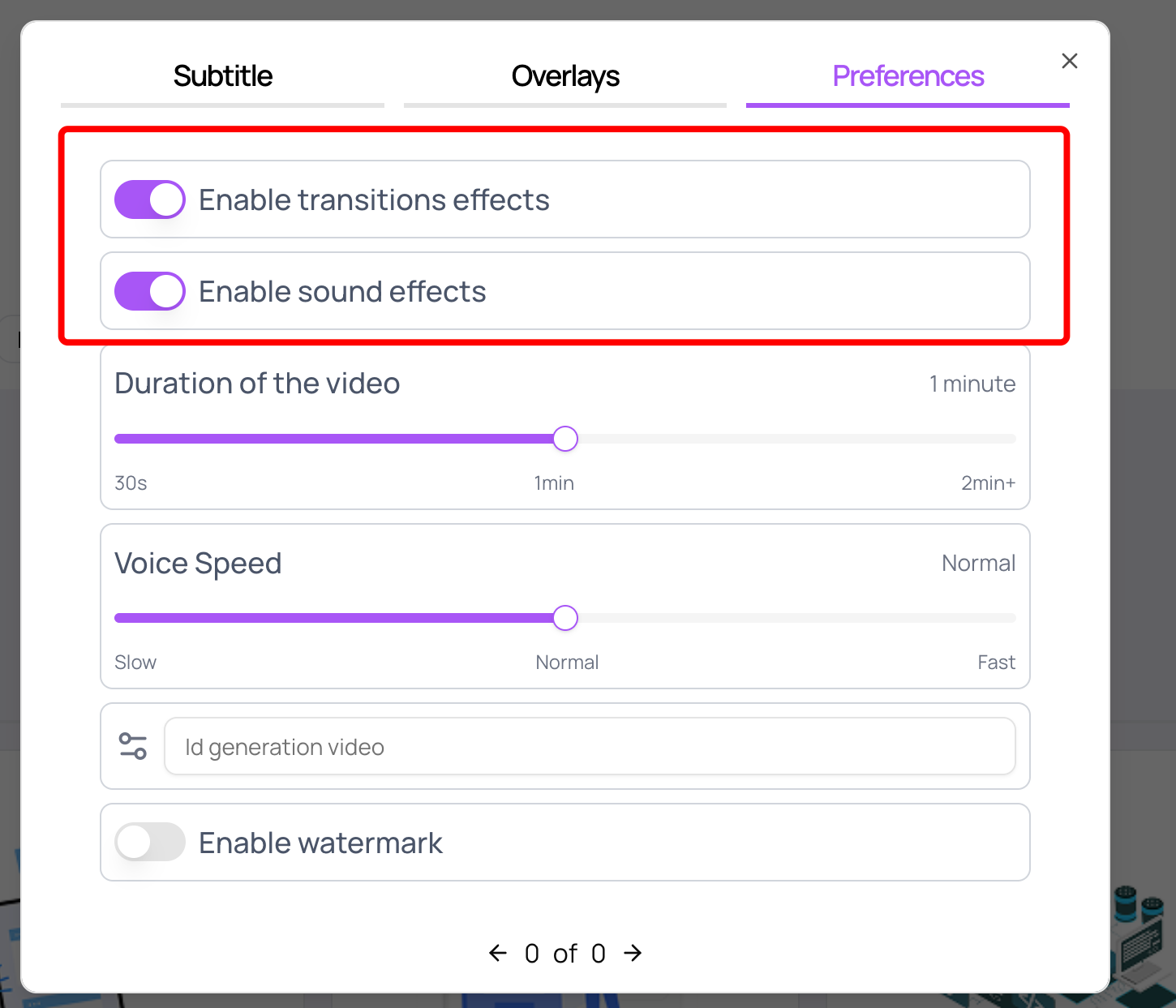Go to next page with right arrow
This screenshot has width=1176, height=1008.
[x=633, y=953]
